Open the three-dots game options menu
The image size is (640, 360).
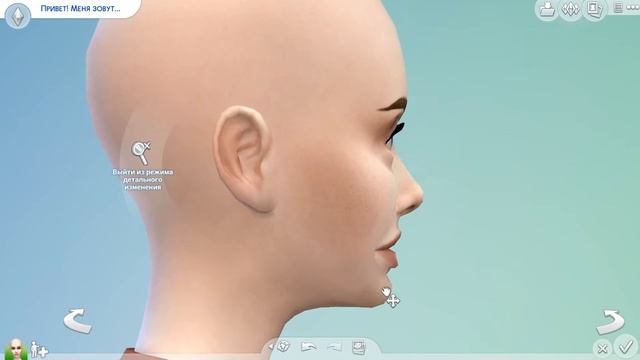632,8
